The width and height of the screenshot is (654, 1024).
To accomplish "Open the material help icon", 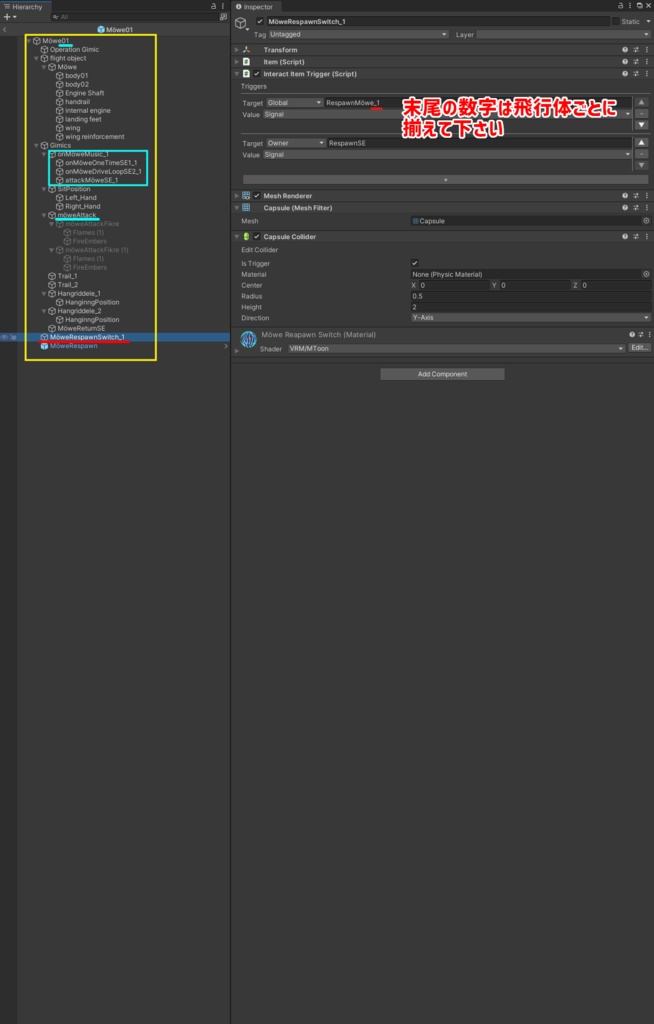I will click(632, 334).
